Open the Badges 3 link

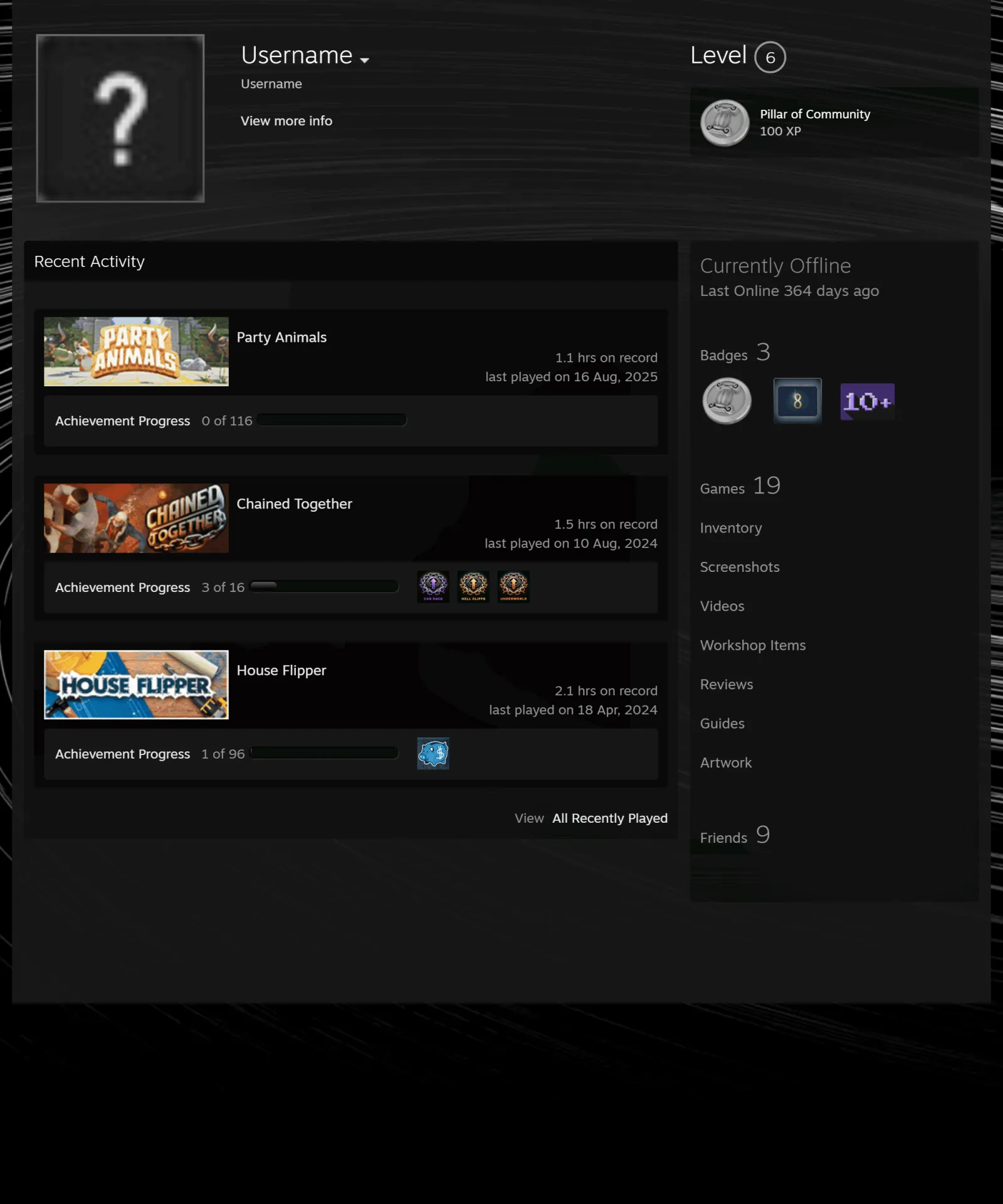tap(735, 353)
